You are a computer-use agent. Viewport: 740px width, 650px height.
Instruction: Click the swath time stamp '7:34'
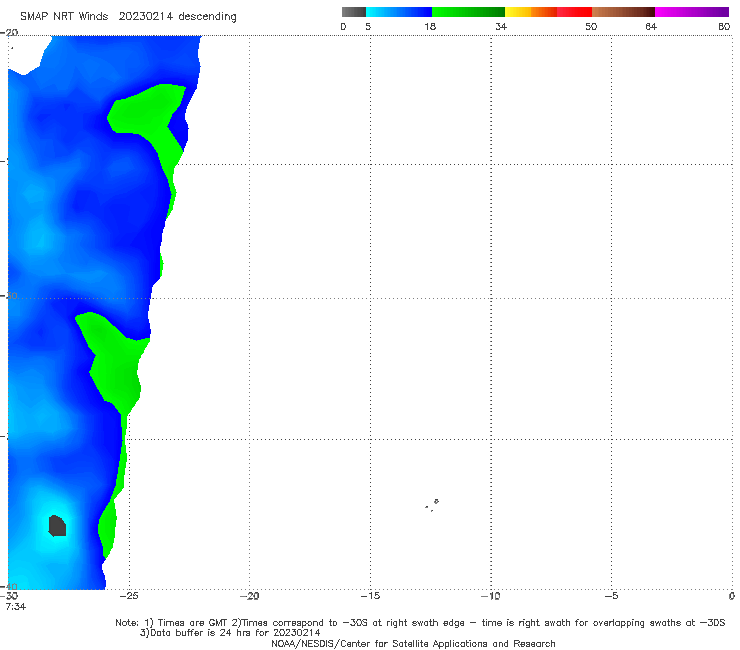[x=16, y=607]
